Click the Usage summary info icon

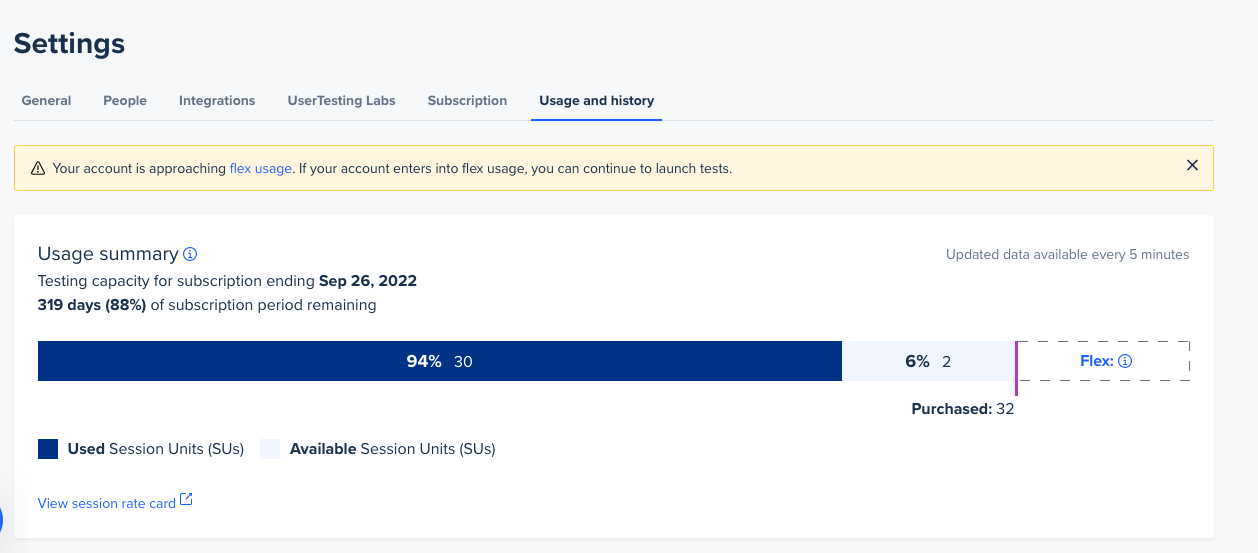click(190, 254)
